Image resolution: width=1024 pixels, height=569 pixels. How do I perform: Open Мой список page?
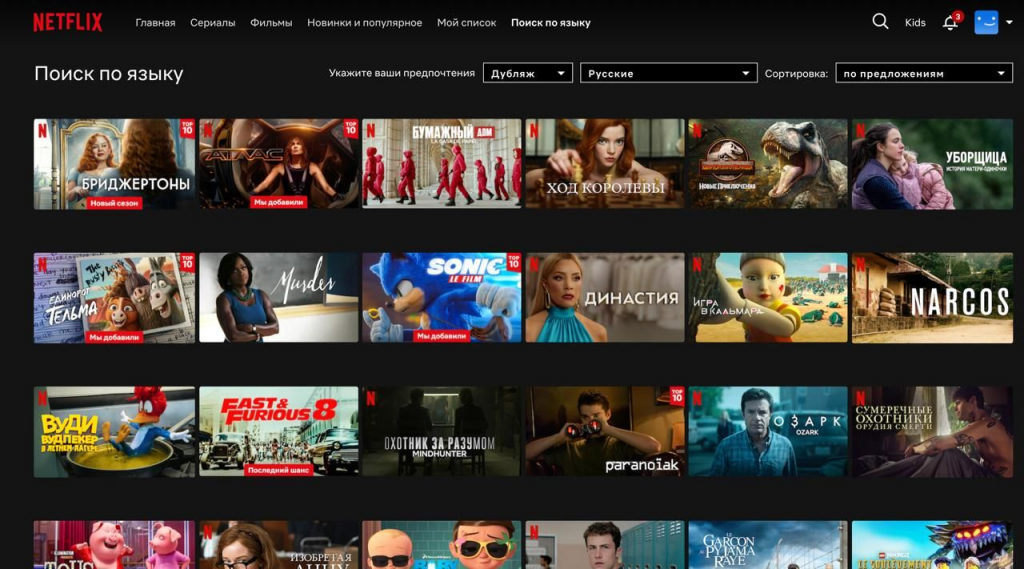[x=466, y=23]
